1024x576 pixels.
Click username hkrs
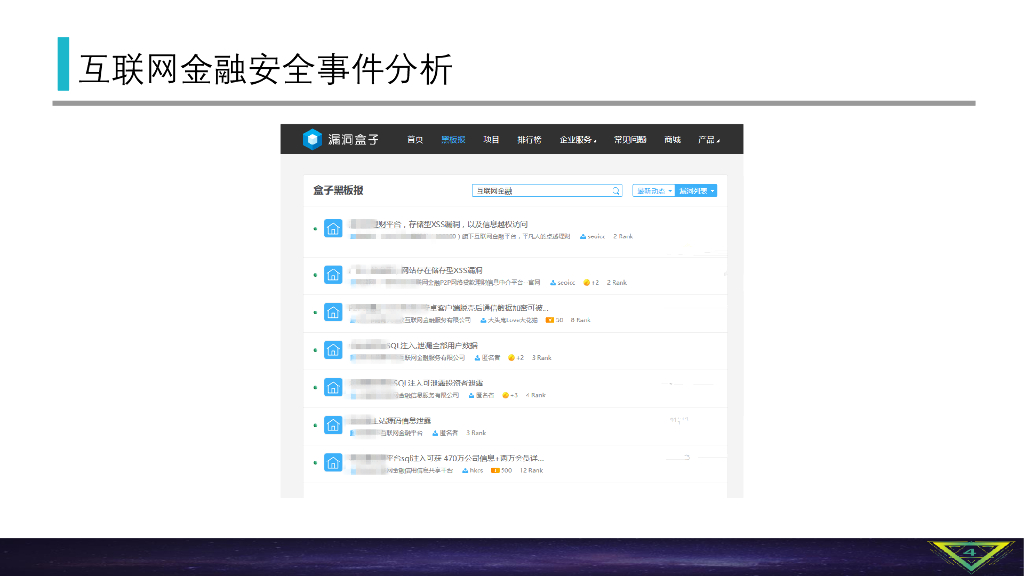476,471
